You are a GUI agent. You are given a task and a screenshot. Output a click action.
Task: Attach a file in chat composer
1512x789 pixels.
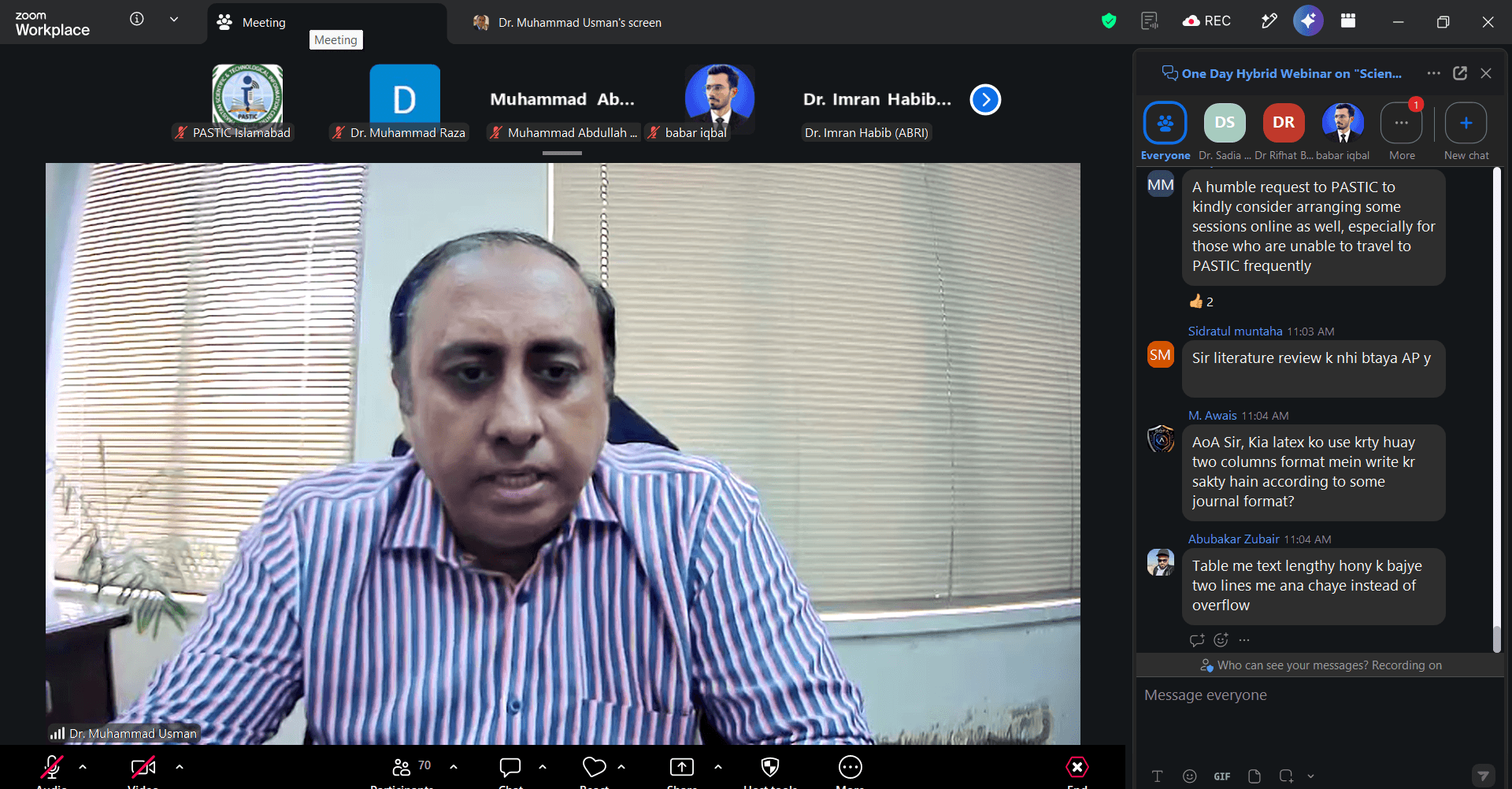click(1254, 776)
